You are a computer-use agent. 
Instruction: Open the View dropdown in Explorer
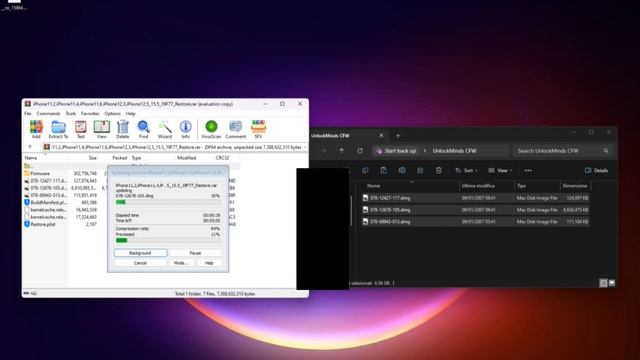500,170
